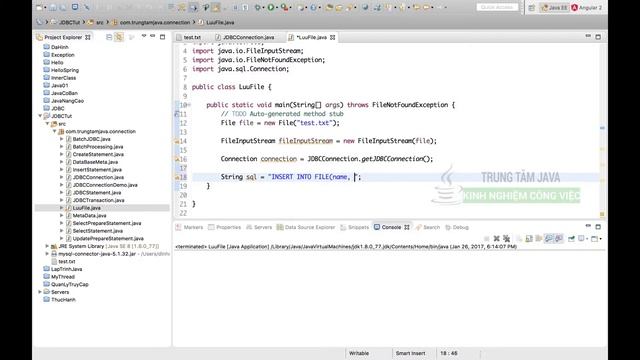
Task: Toggle Scroll Lock in Console toolbar
Action: point(529,238)
